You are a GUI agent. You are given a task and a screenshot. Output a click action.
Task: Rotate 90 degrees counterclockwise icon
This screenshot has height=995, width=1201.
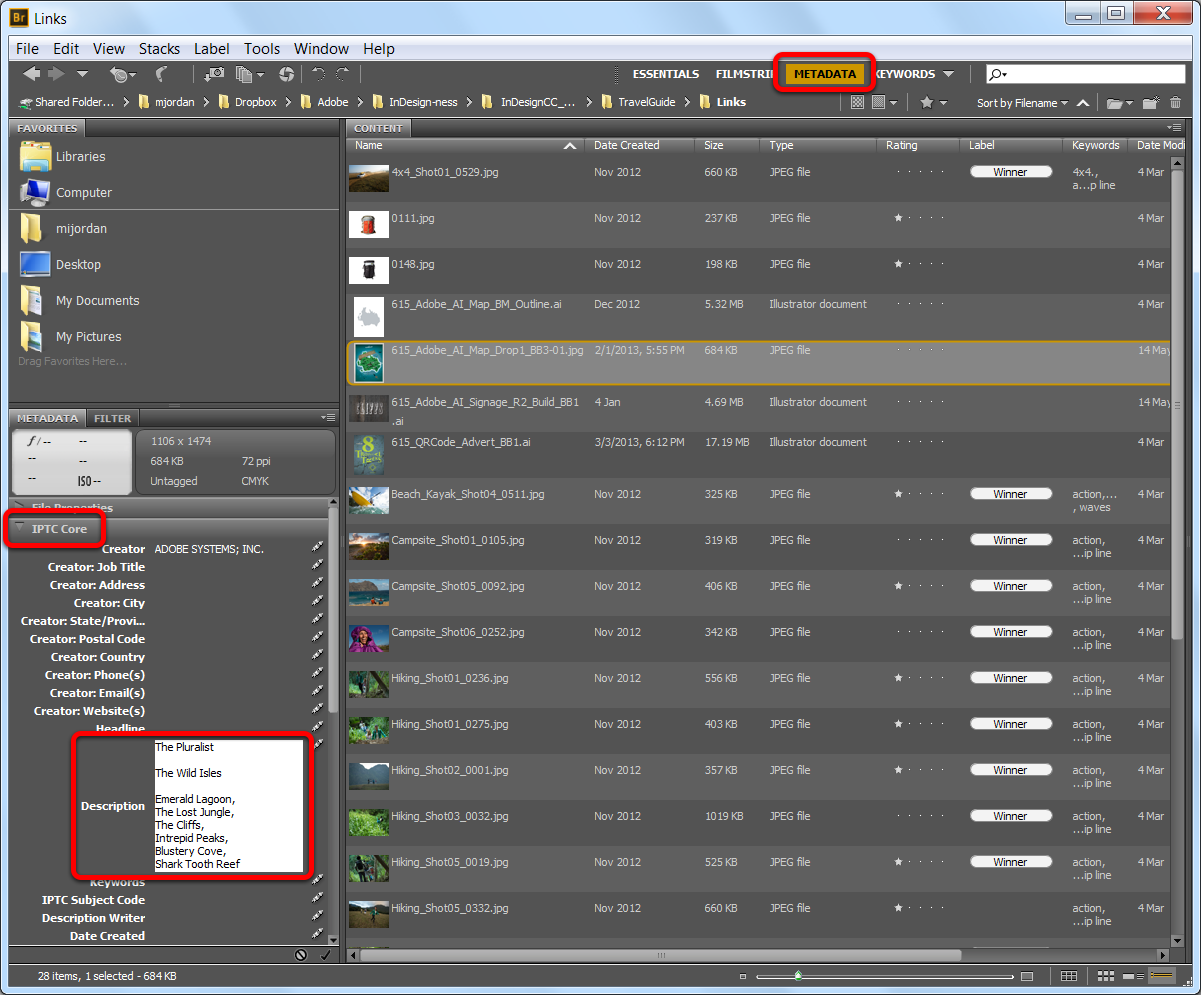(318, 74)
